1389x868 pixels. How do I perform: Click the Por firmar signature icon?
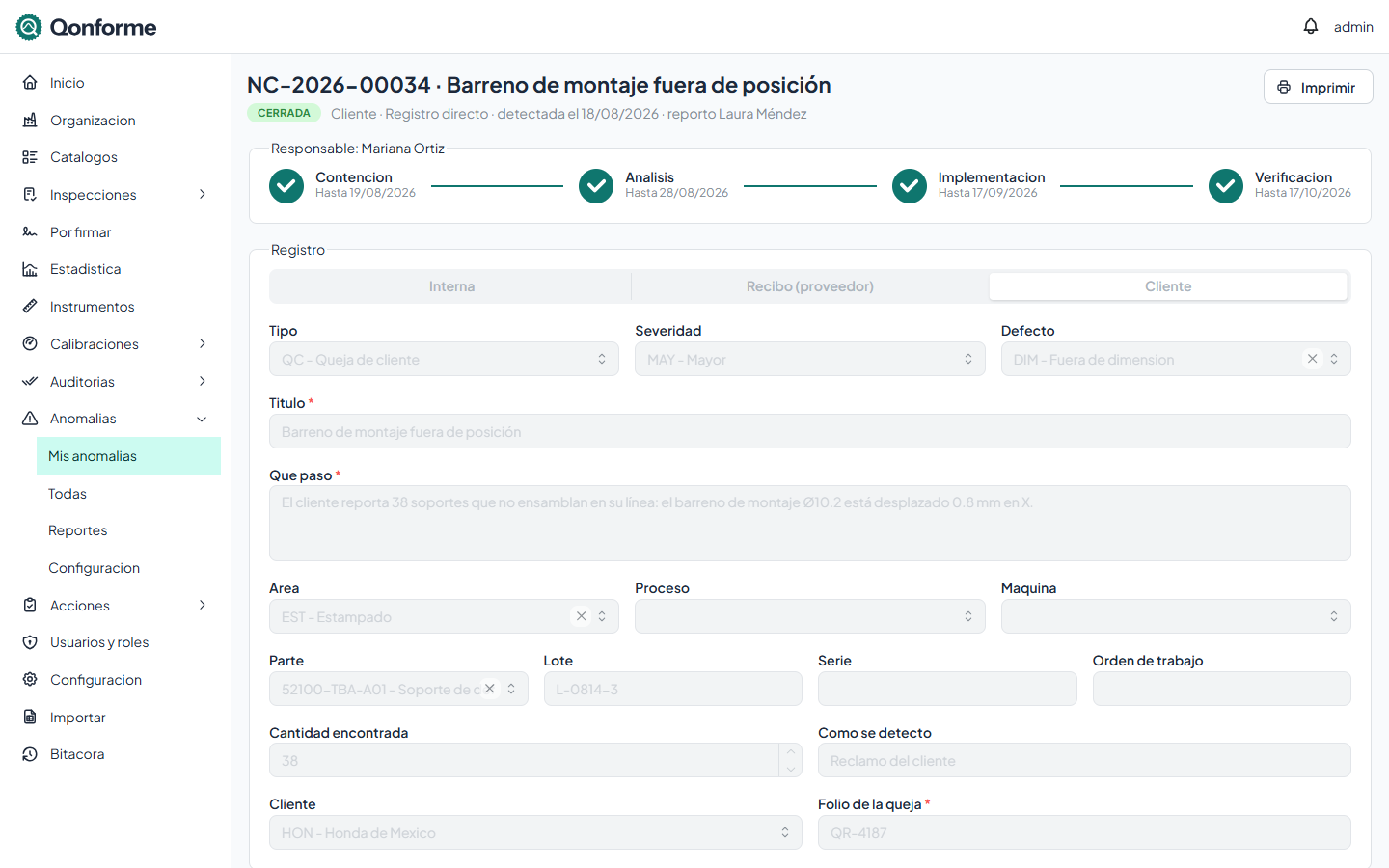[30, 232]
